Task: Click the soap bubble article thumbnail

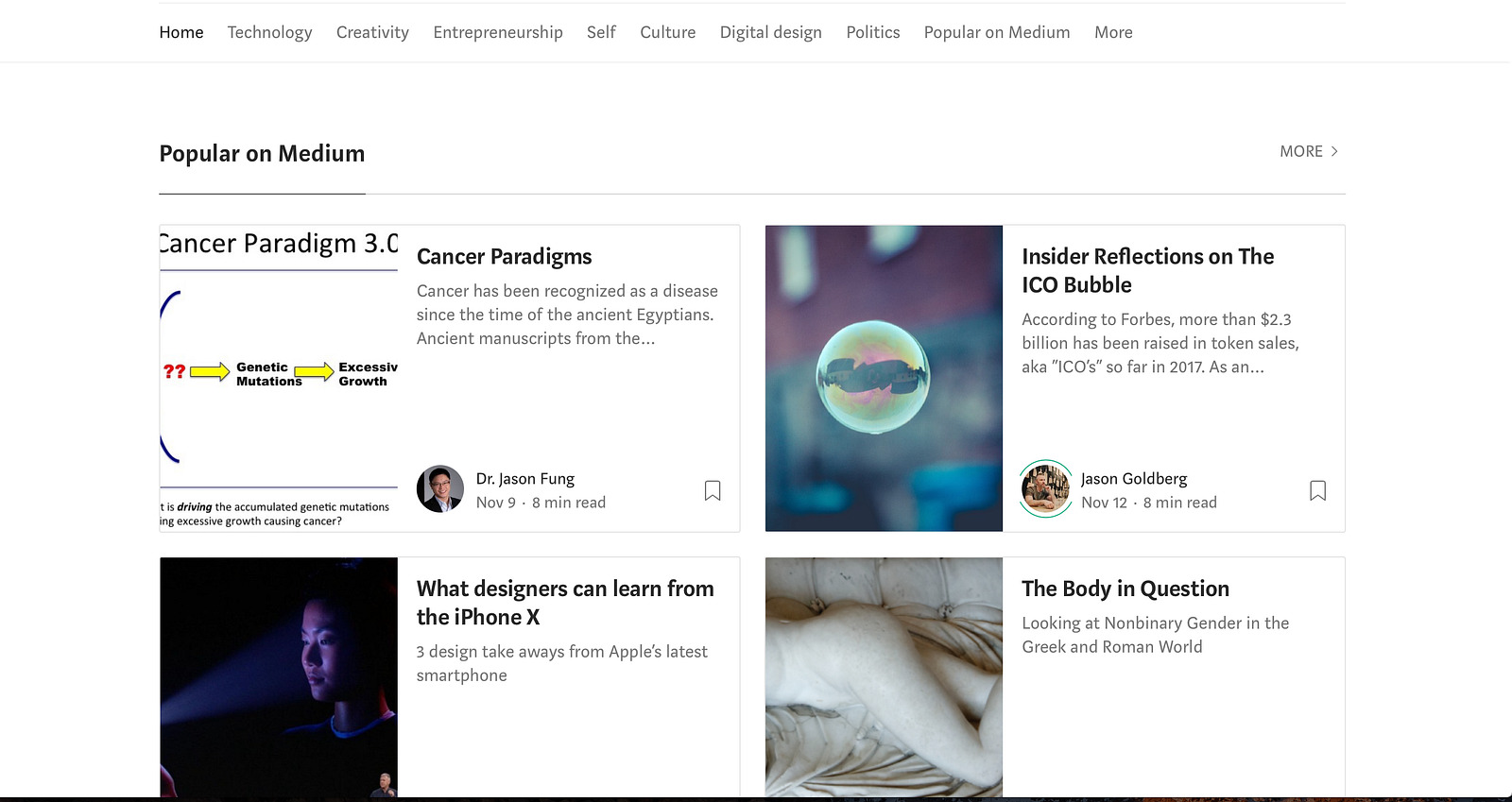Action: pos(884,378)
